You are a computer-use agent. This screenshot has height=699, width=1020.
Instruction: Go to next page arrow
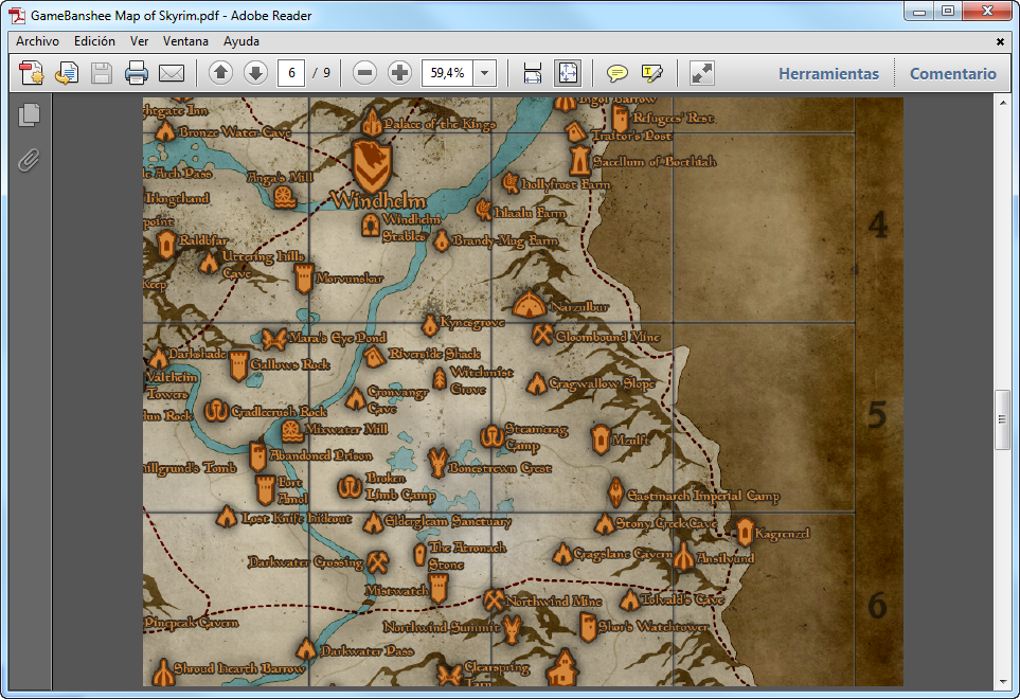255,73
